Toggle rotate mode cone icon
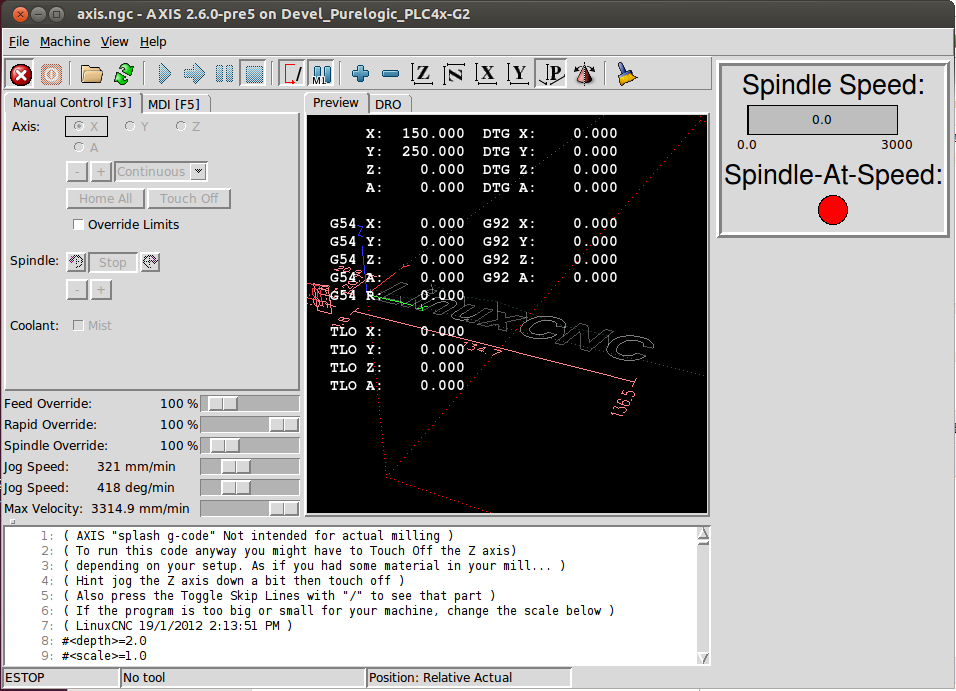The width and height of the screenshot is (956, 691). click(x=584, y=74)
